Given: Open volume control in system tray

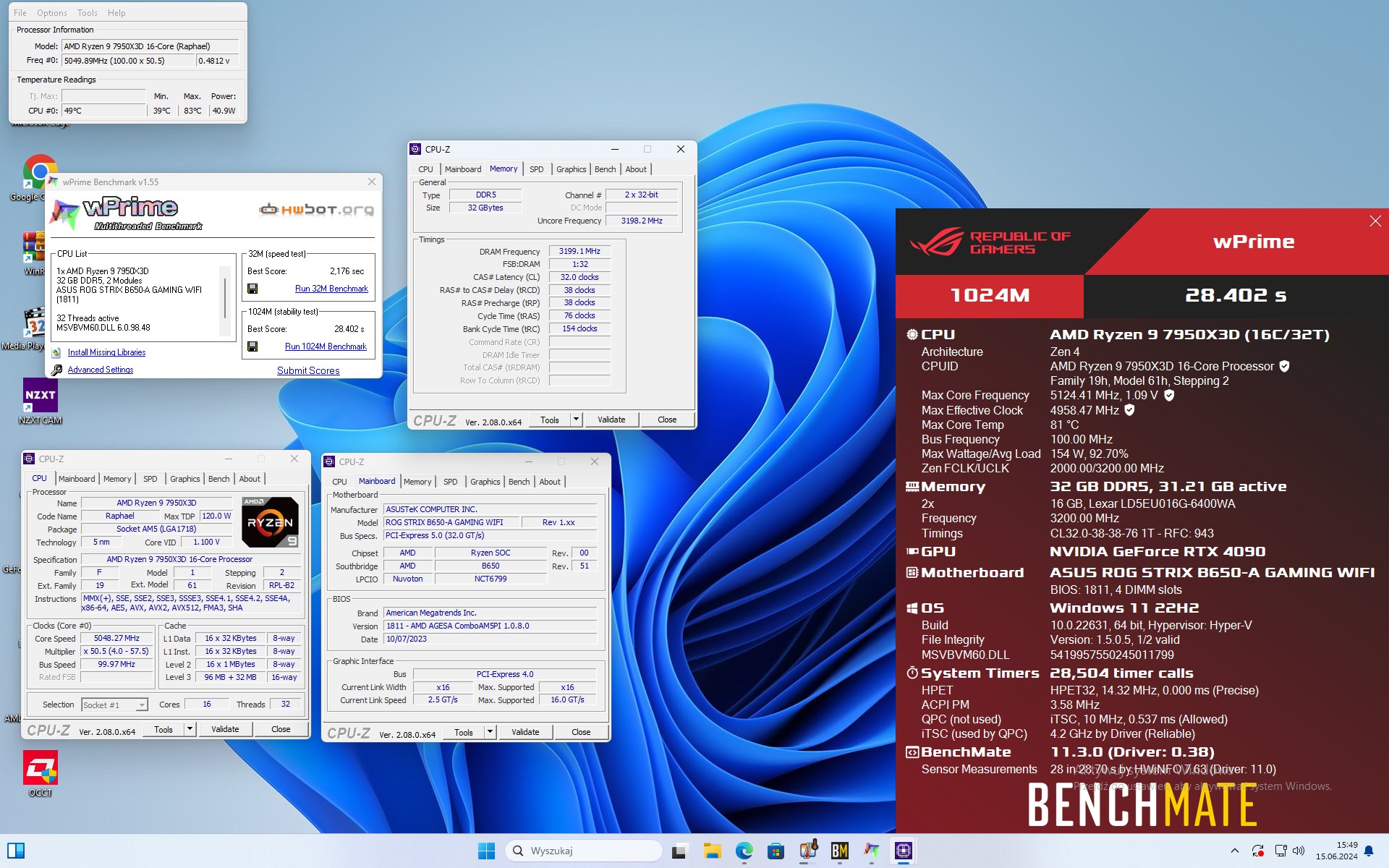Looking at the screenshot, I should pyautogui.click(x=1299, y=851).
